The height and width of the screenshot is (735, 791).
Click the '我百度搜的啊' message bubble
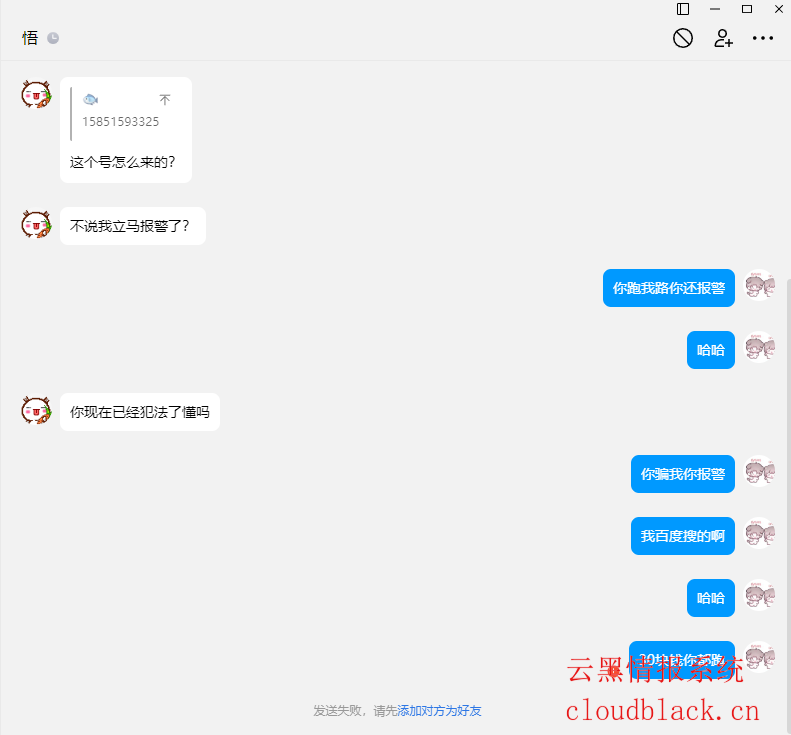tap(682, 535)
